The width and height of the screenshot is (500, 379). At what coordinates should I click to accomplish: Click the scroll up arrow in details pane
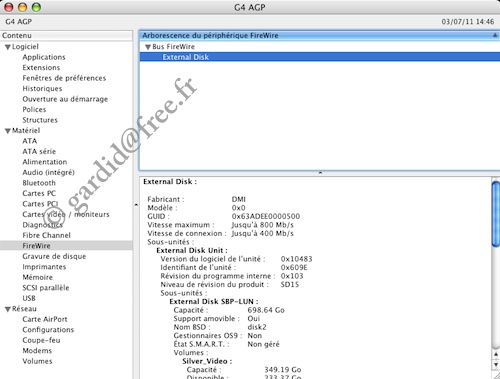pyautogui.click(x=496, y=354)
